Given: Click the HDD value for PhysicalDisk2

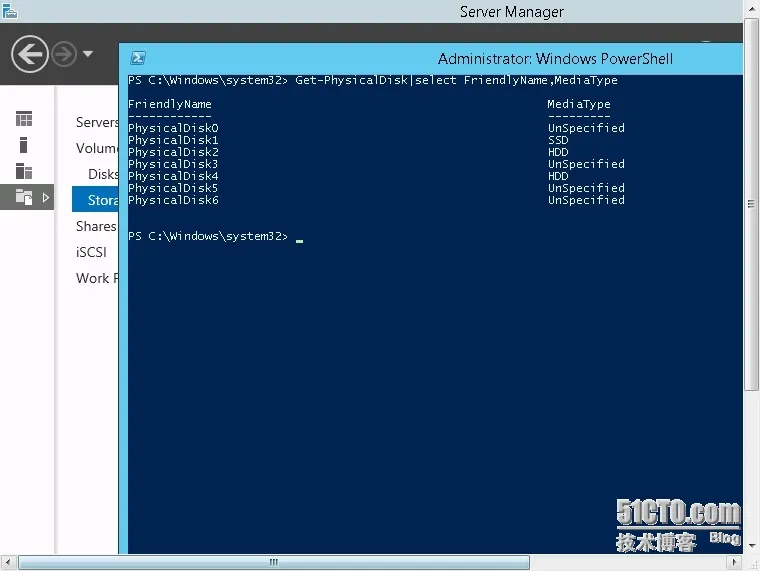Looking at the screenshot, I should 558,152.
